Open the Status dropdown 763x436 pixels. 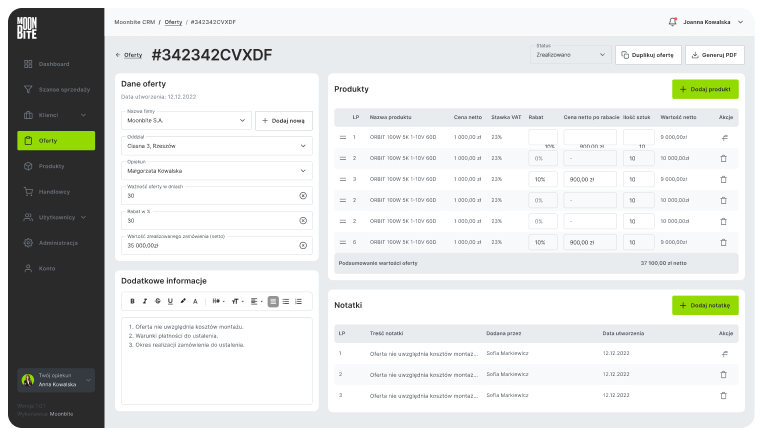coord(571,55)
